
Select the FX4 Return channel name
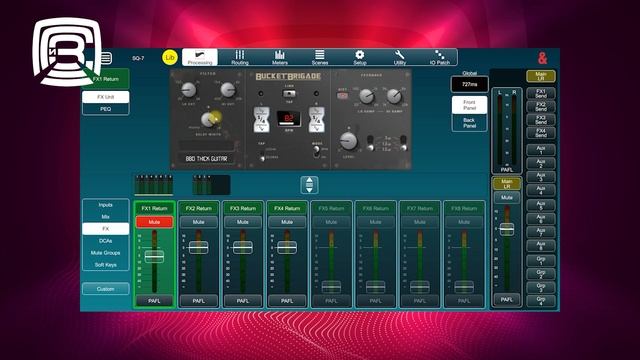click(x=287, y=208)
